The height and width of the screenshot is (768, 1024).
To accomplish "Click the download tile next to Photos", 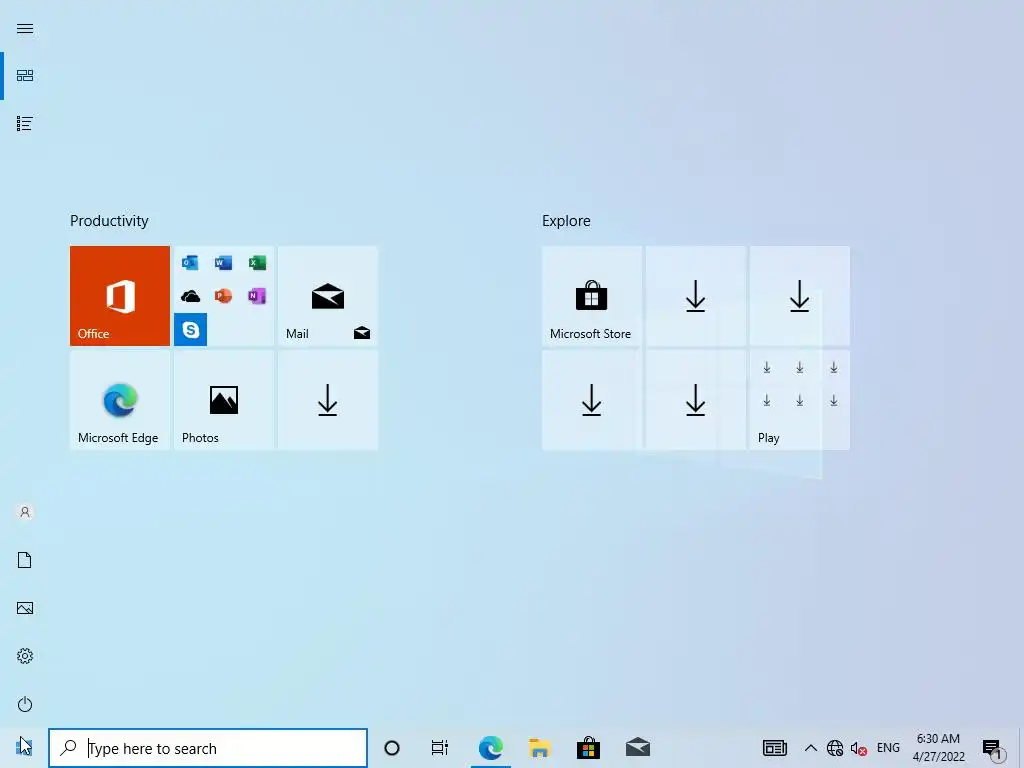I will [328, 400].
